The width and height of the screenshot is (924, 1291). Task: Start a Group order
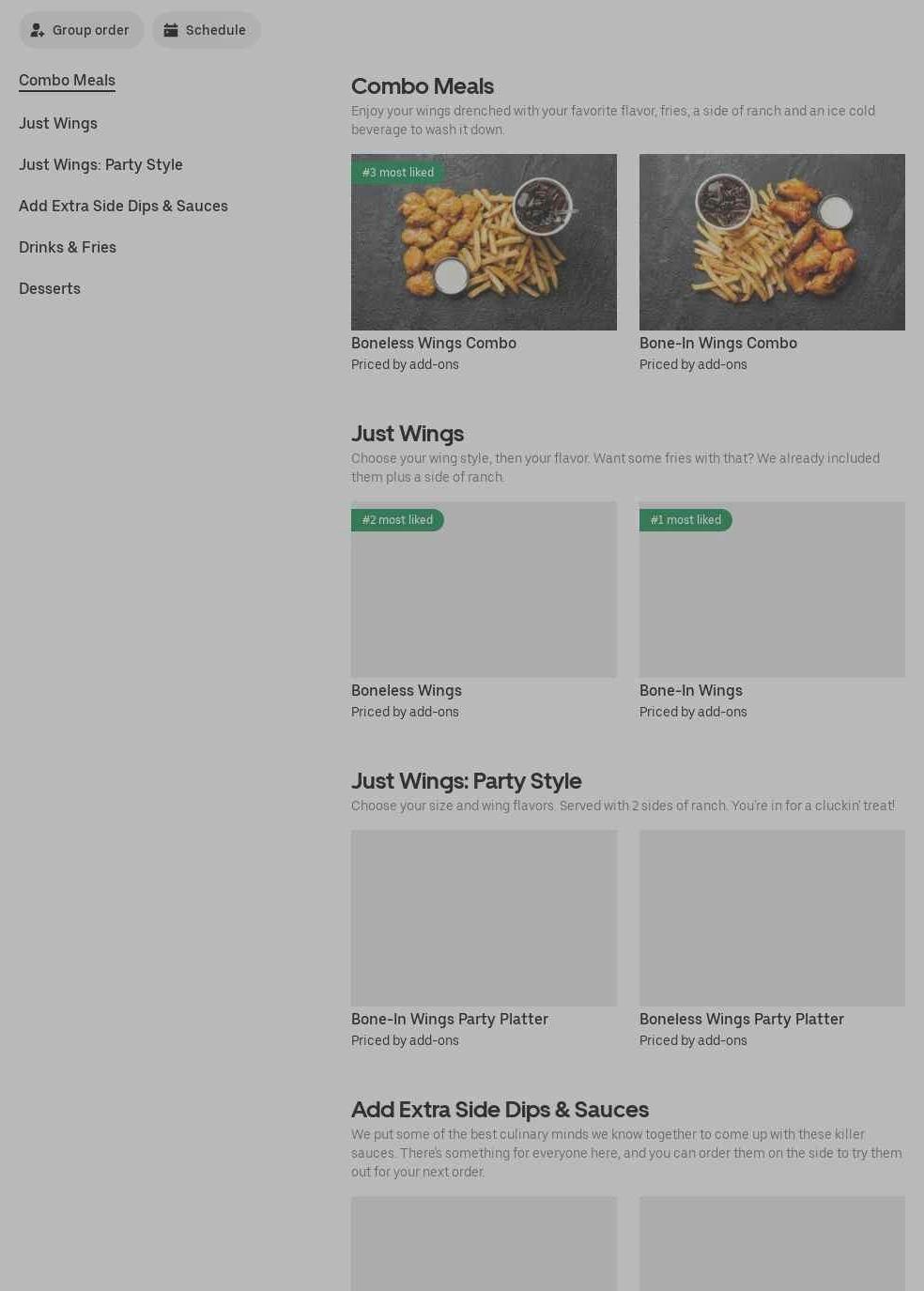(x=82, y=30)
